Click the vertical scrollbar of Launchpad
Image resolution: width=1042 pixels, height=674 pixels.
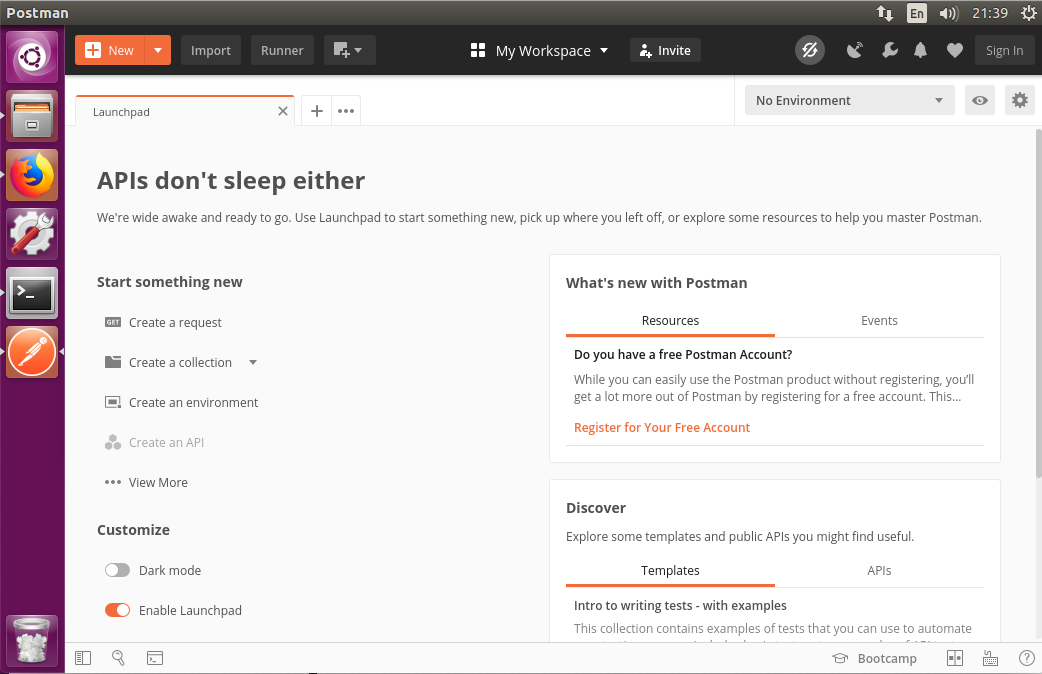(x=1038, y=302)
